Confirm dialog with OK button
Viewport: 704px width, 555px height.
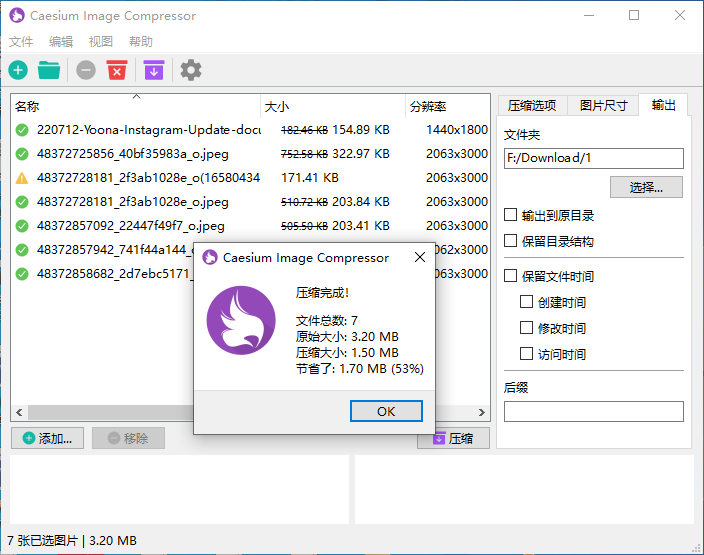[386, 411]
